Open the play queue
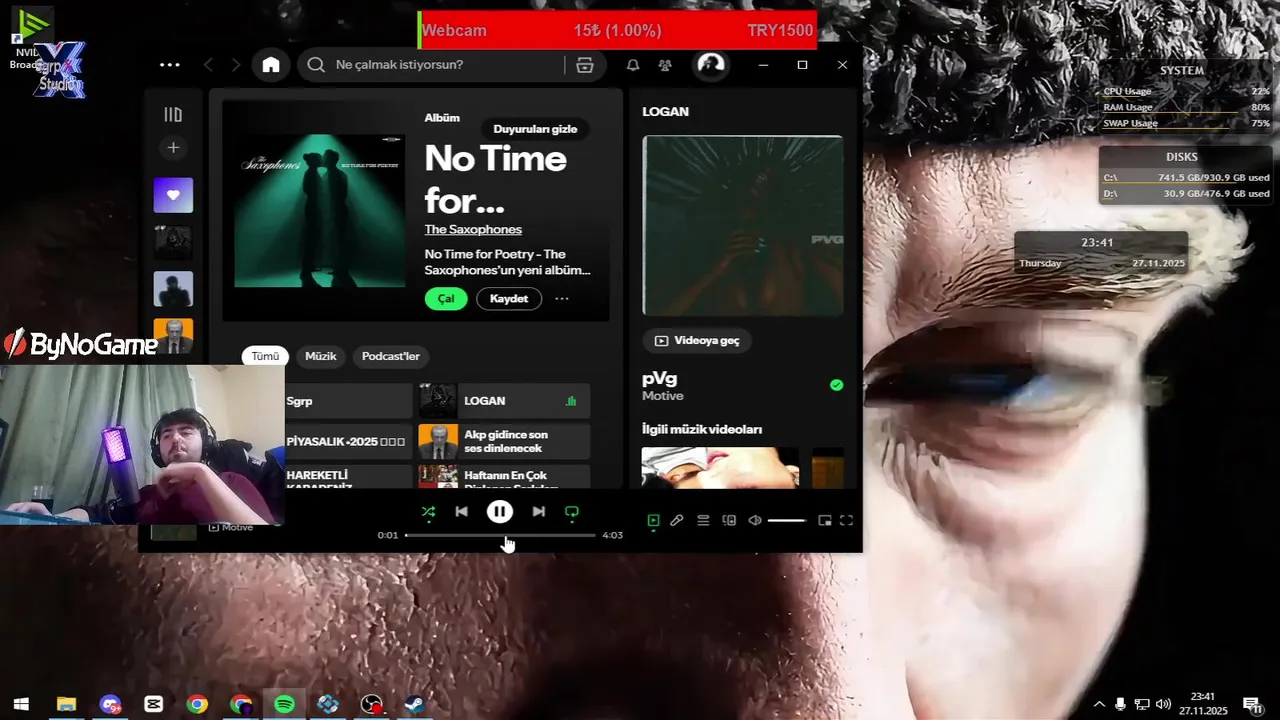 (x=703, y=520)
